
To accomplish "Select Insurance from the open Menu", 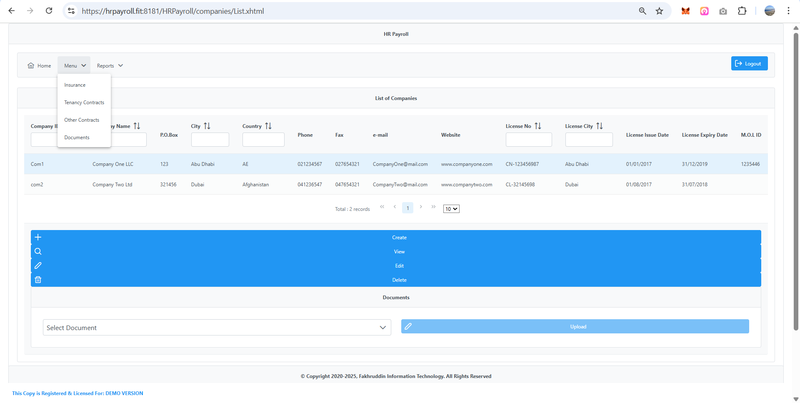I will point(75,85).
